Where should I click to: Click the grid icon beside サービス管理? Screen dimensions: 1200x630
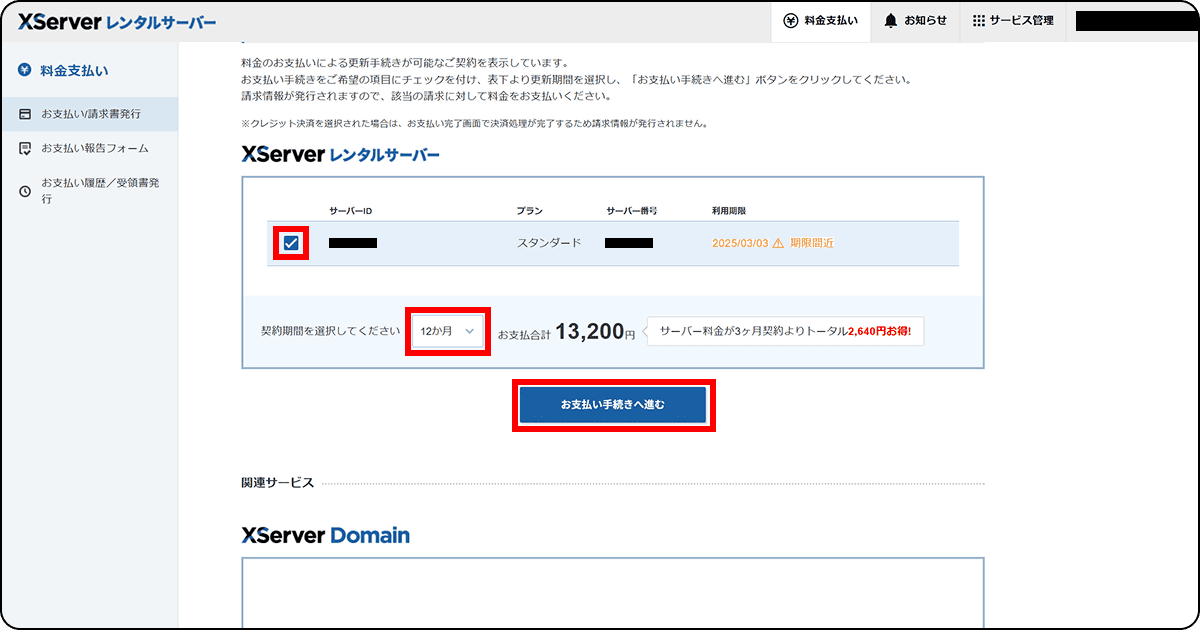pos(979,20)
